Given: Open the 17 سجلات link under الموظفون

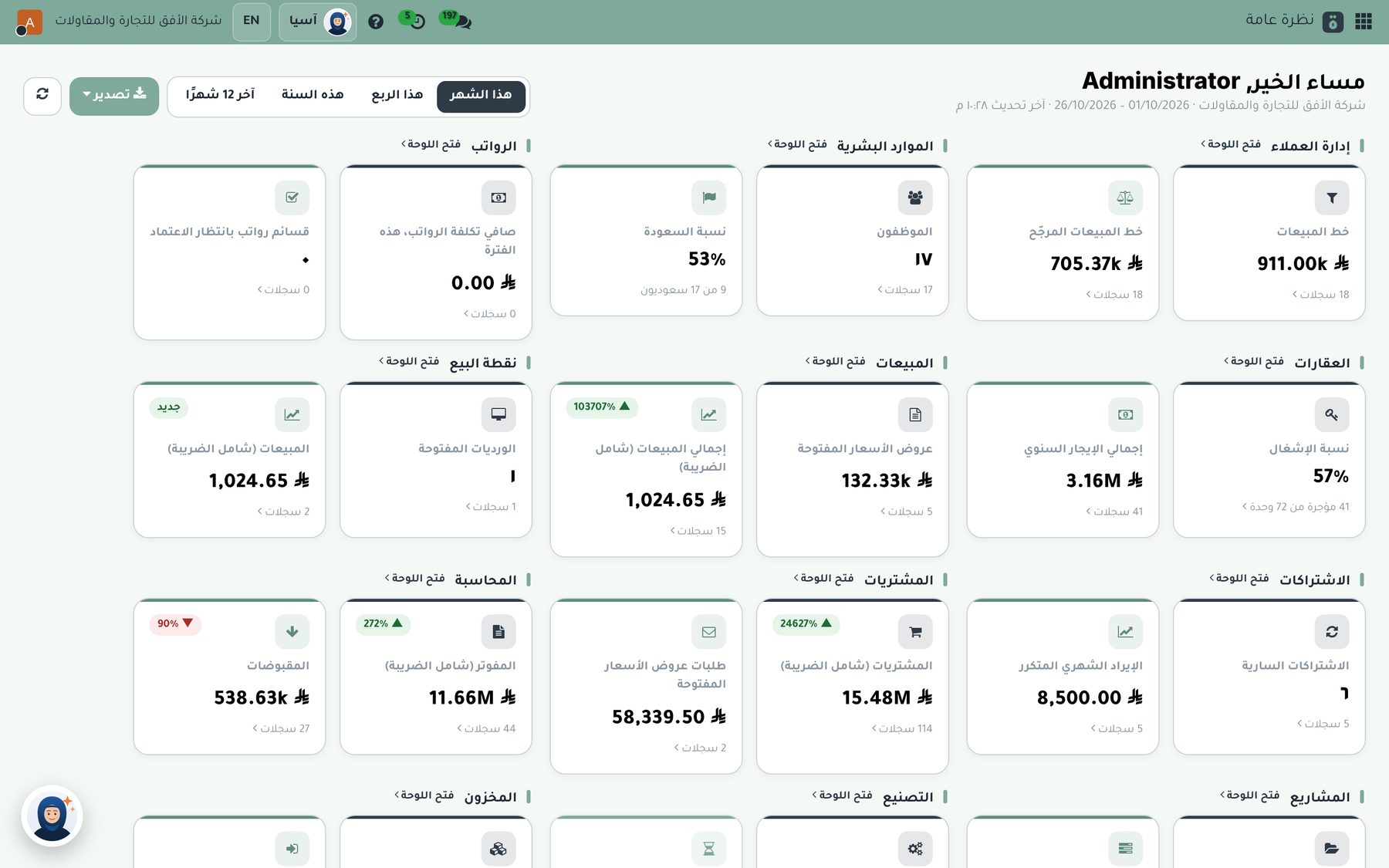Looking at the screenshot, I should pos(904,289).
